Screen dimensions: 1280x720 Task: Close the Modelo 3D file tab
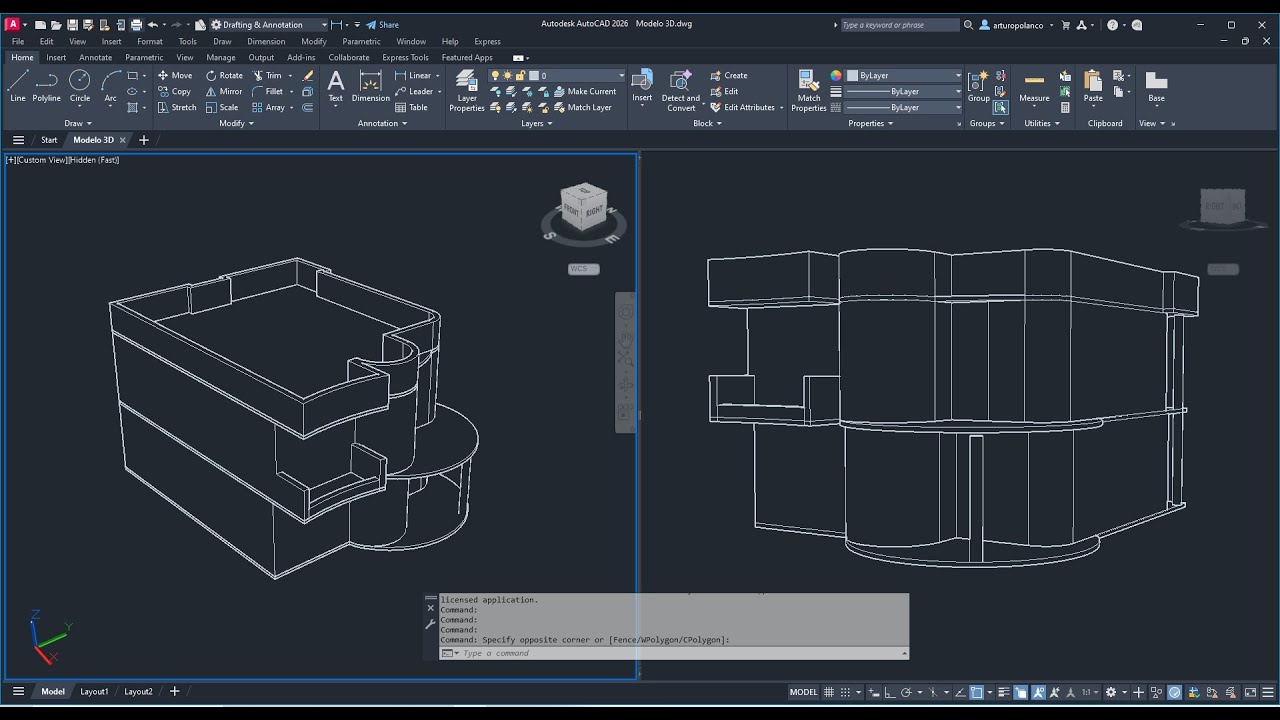(123, 140)
